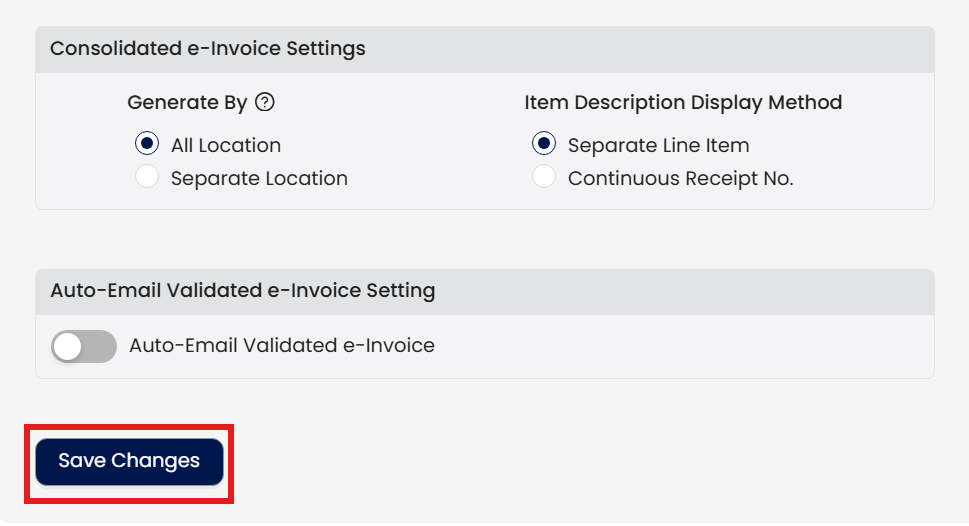The width and height of the screenshot is (969, 526).
Task: Click the Auto-Email Validated e-Invoice Setting header
Action: [243, 291]
